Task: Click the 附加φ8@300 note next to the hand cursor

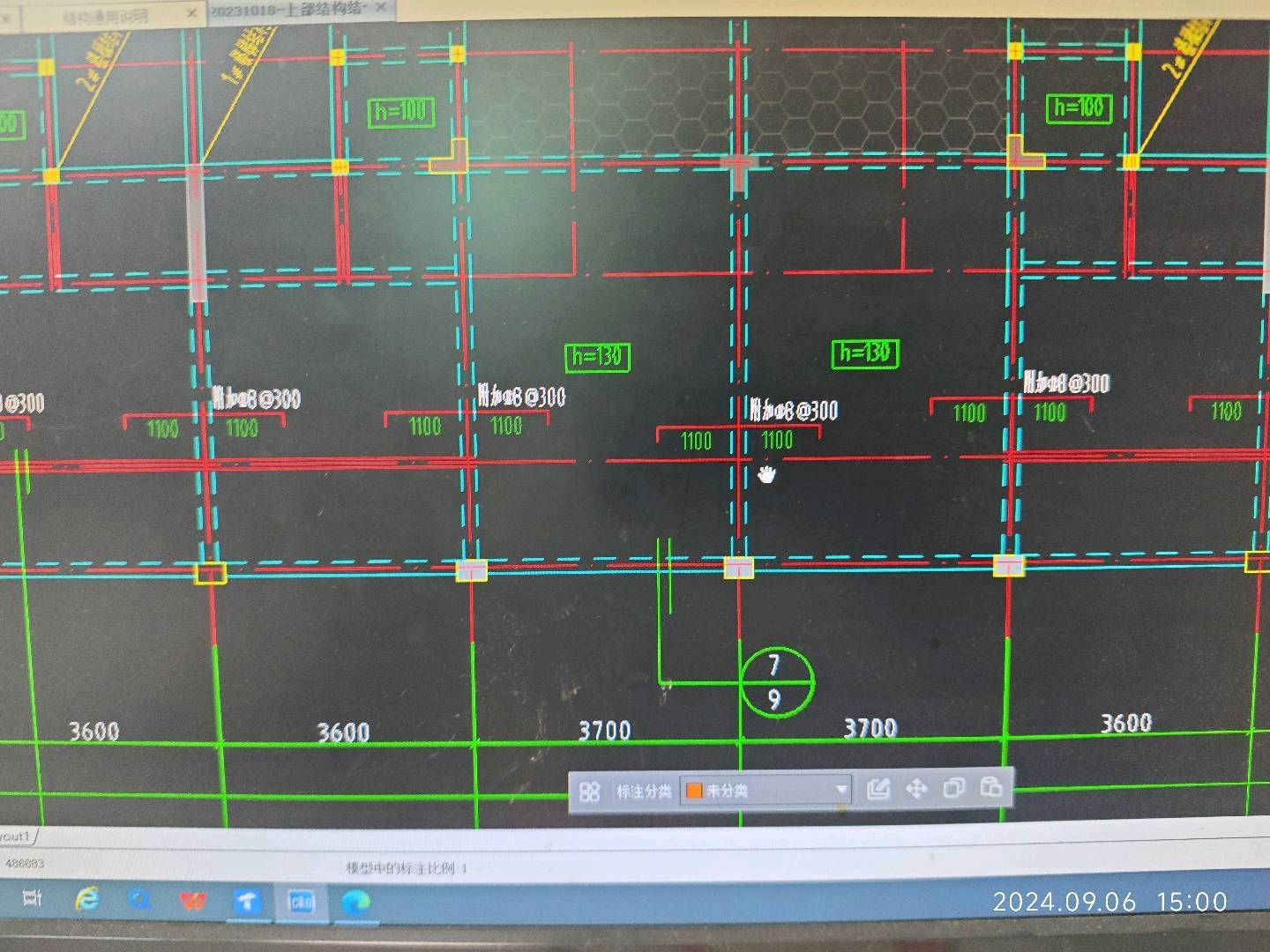Action: pos(794,410)
